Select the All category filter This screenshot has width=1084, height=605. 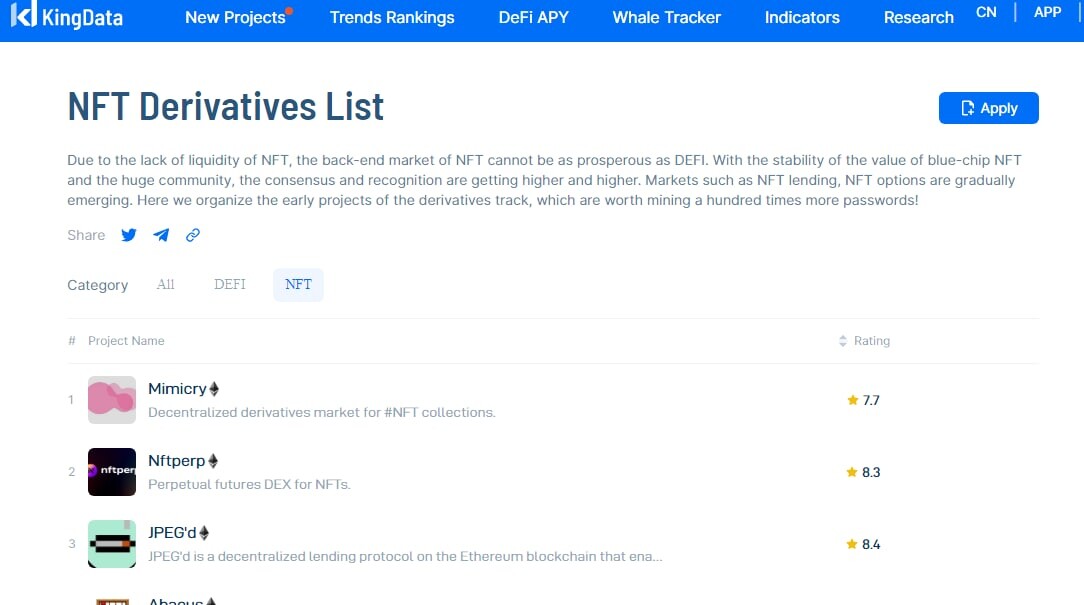pos(165,284)
